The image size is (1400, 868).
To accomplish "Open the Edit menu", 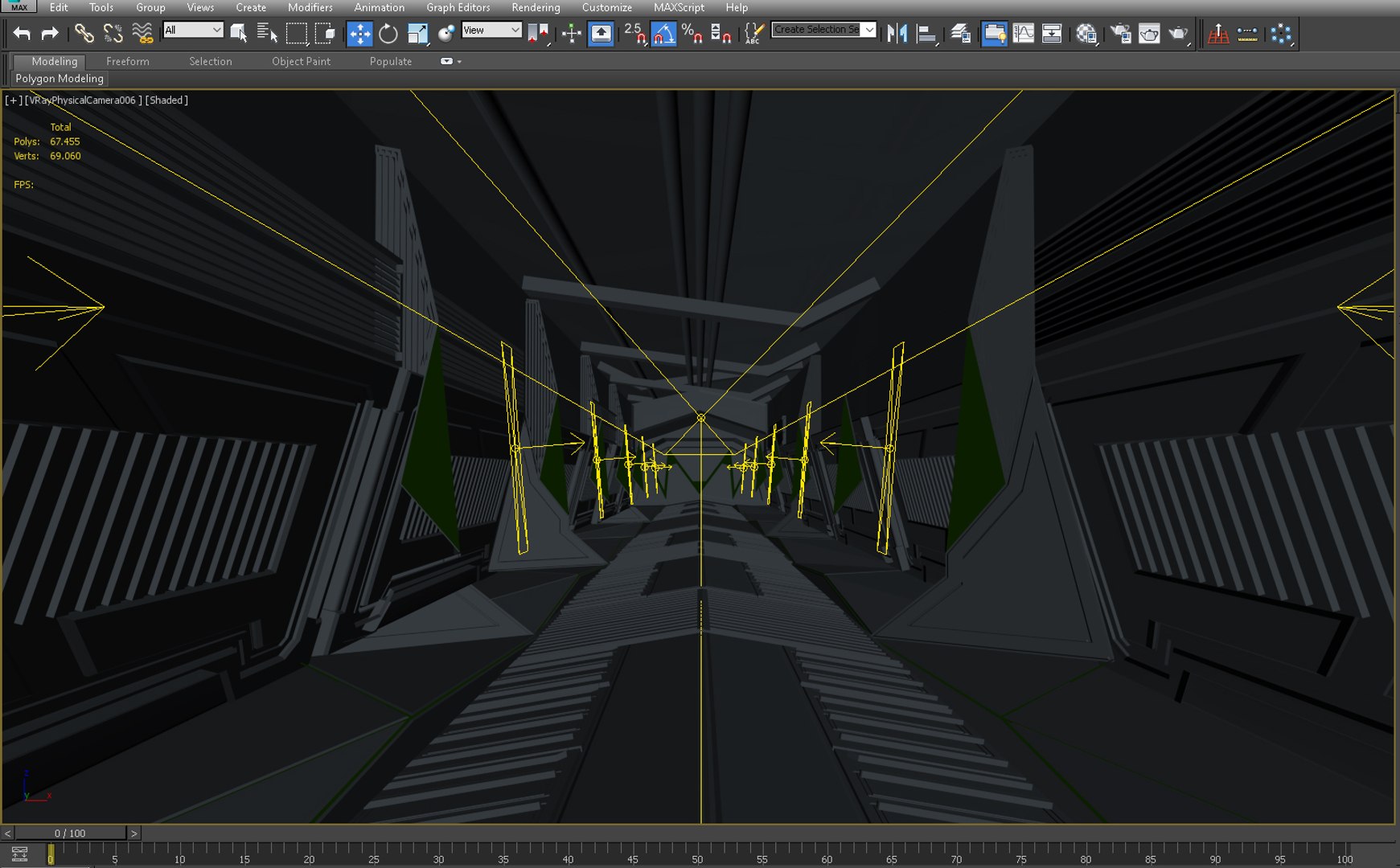I will [59, 7].
